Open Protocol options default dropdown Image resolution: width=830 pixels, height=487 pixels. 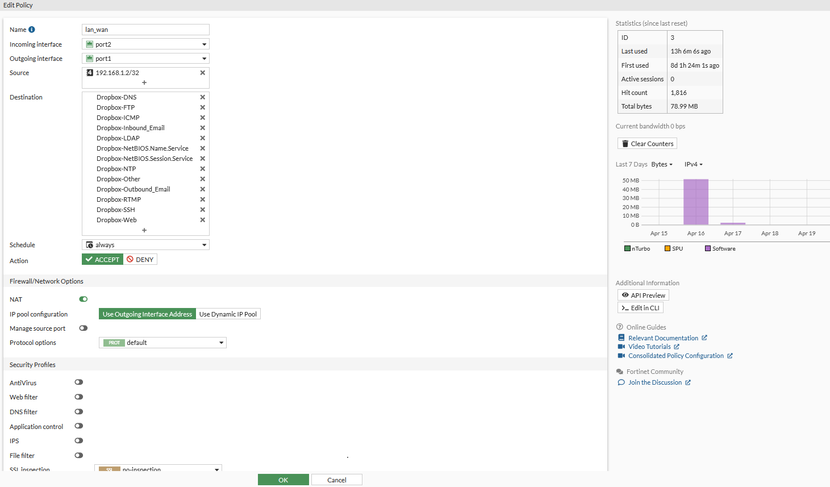(163, 342)
